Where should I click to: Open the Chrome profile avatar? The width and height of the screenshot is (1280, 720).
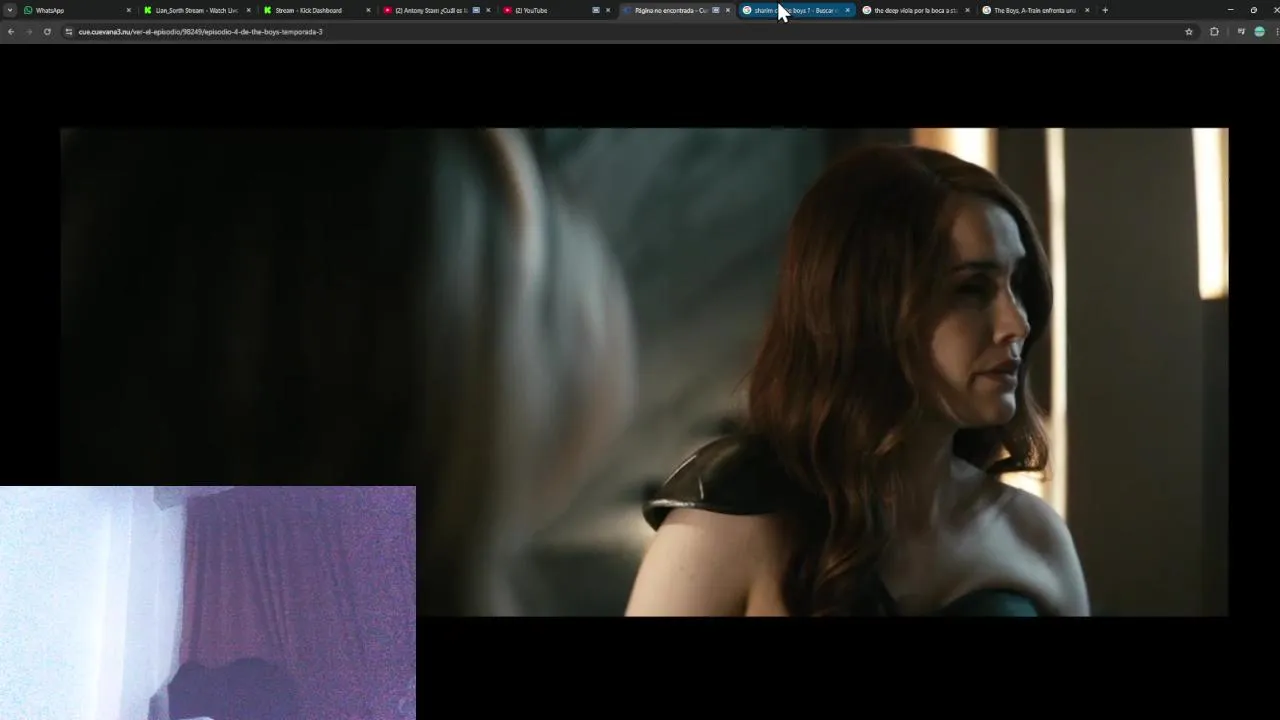click(1260, 31)
